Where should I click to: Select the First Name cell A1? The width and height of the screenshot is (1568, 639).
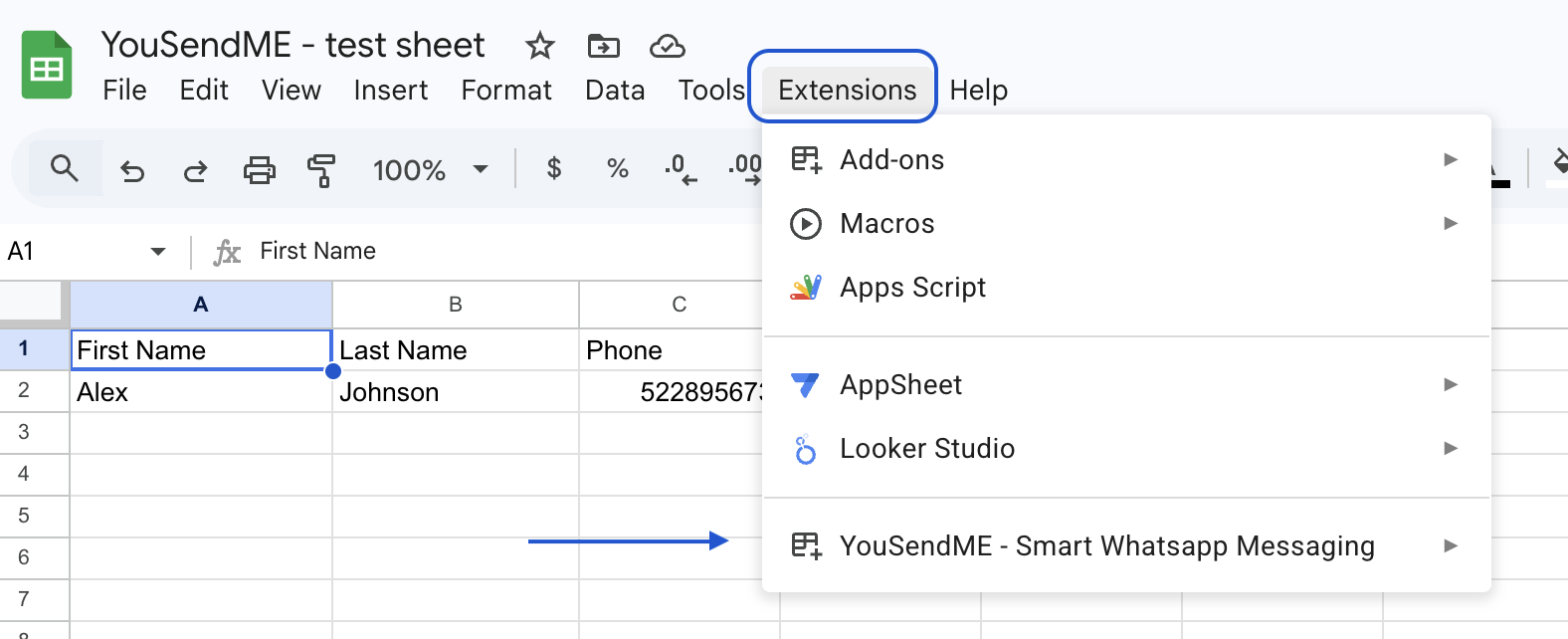click(x=201, y=350)
